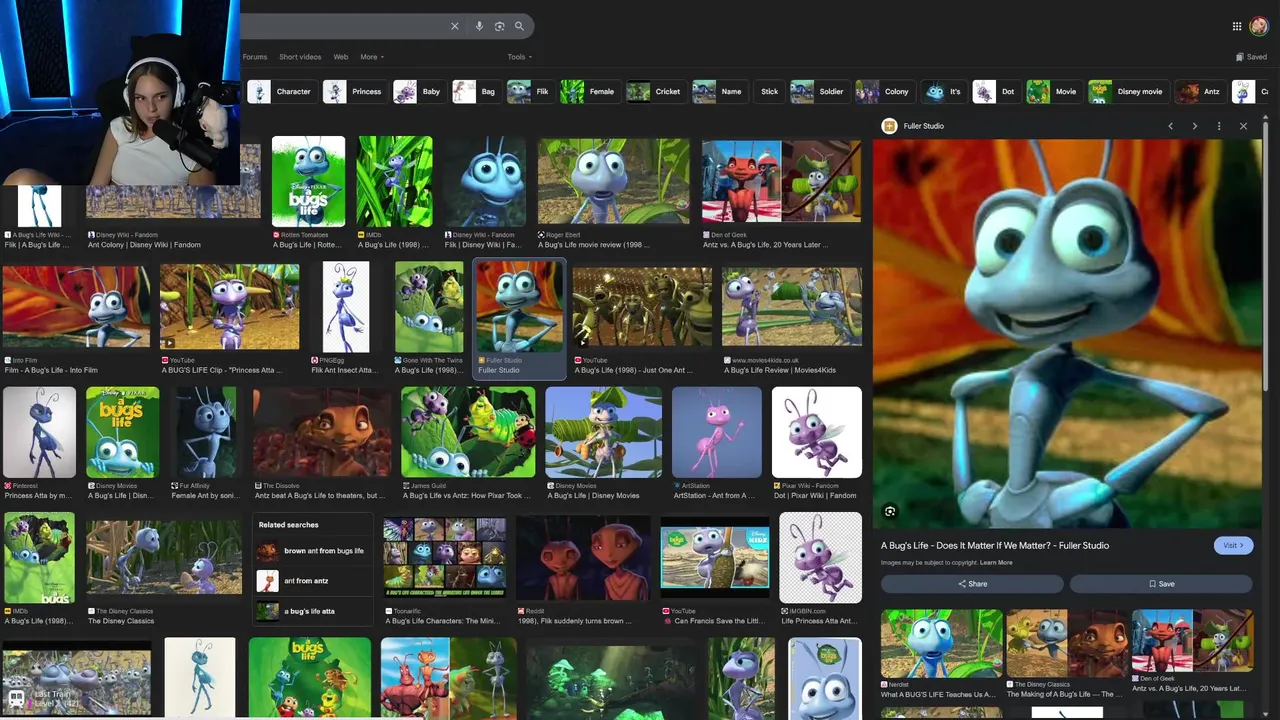Select the Stick filter chip

(x=768, y=92)
